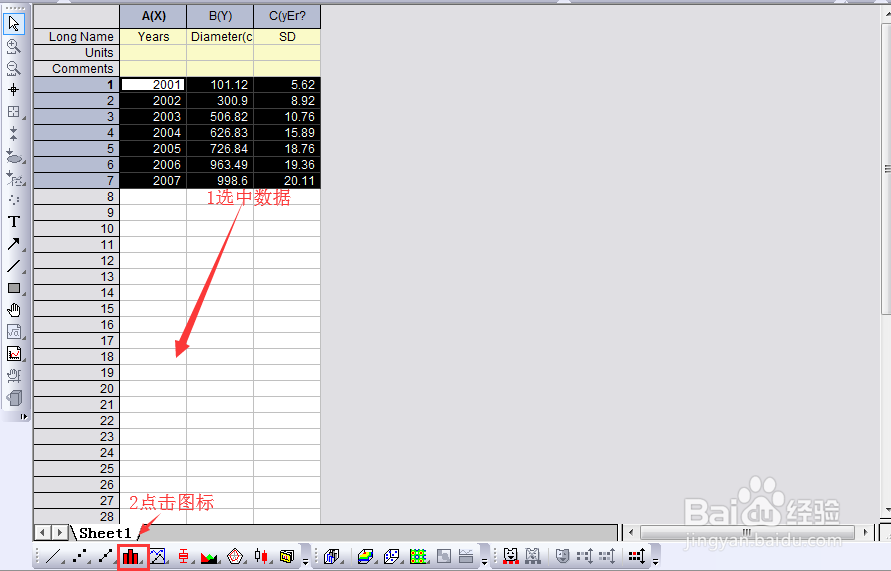Click the red Mask Range icon

(x=511, y=556)
